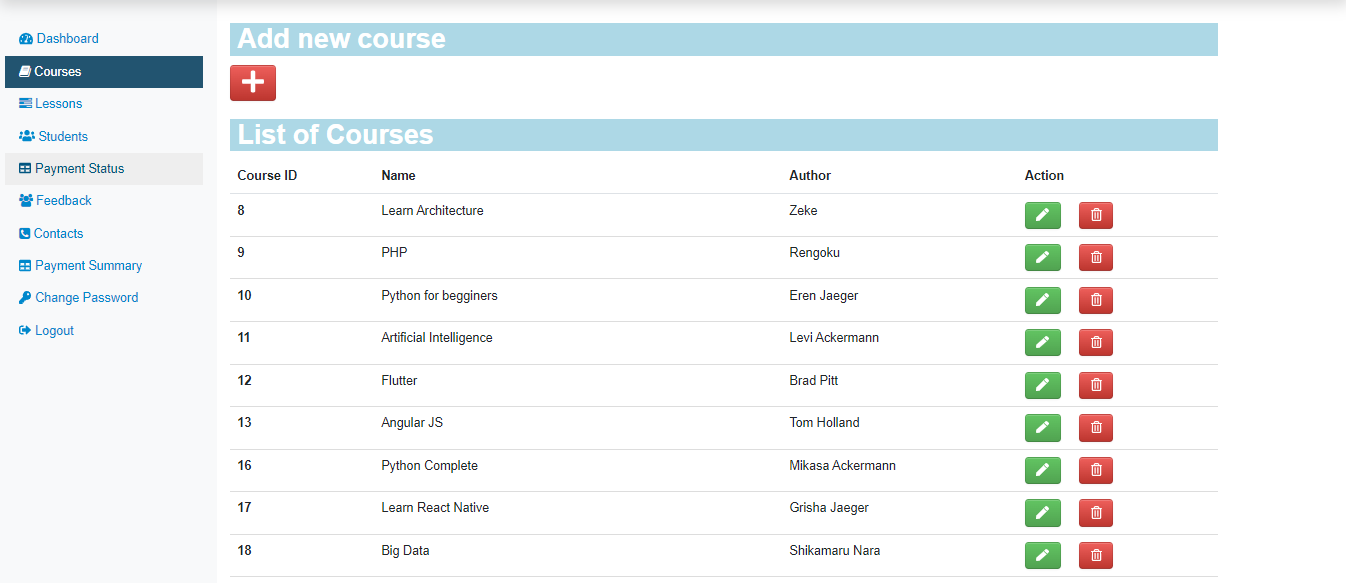This screenshot has height=583, width=1346.
Task: Edit the Flutter course by Brad Pitt
Action: click(1043, 385)
